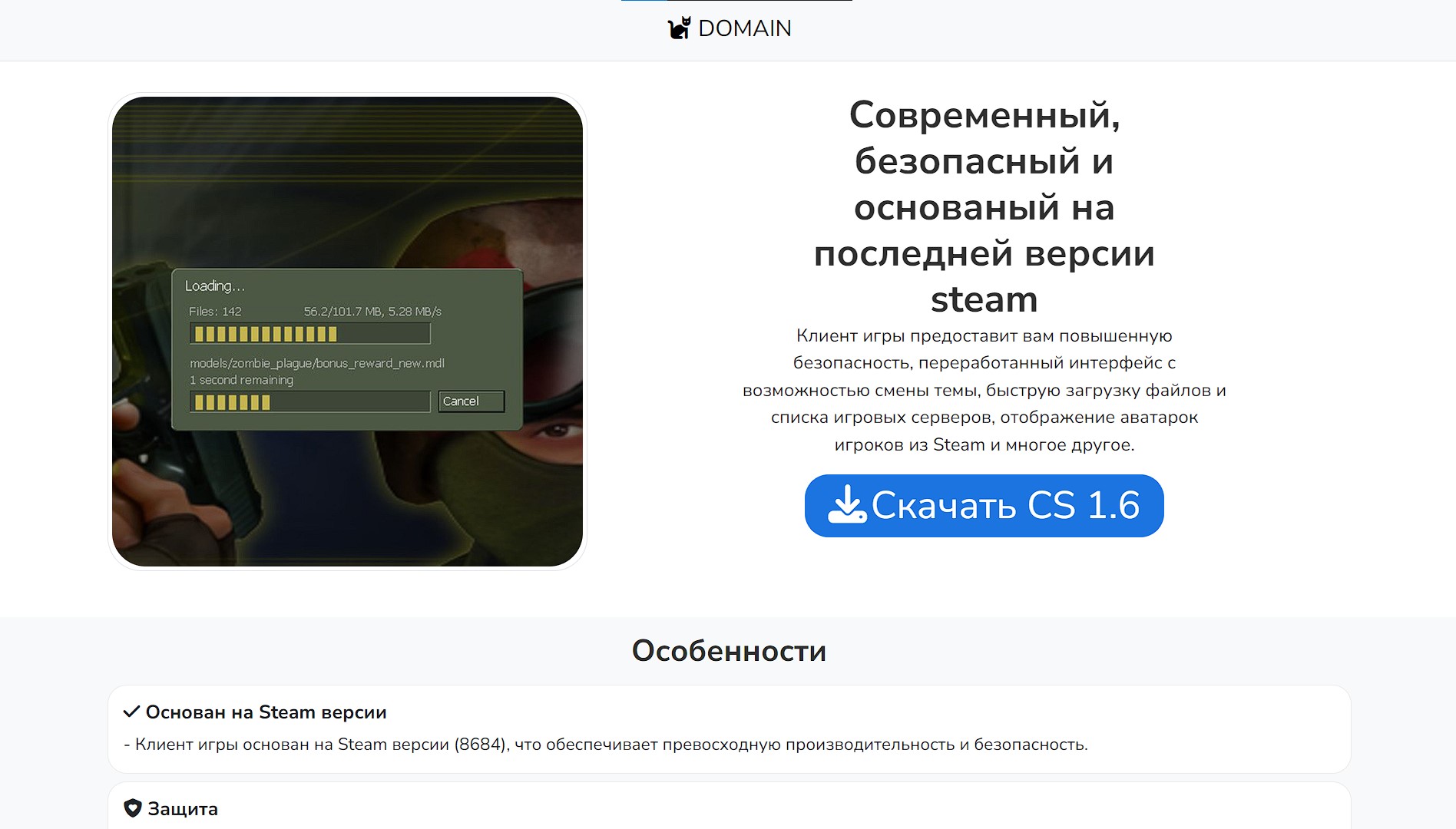Click the cat silhouette left of DOMAIN text
Image resolution: width=1456 pixels, height=829 pixels.
680,28
